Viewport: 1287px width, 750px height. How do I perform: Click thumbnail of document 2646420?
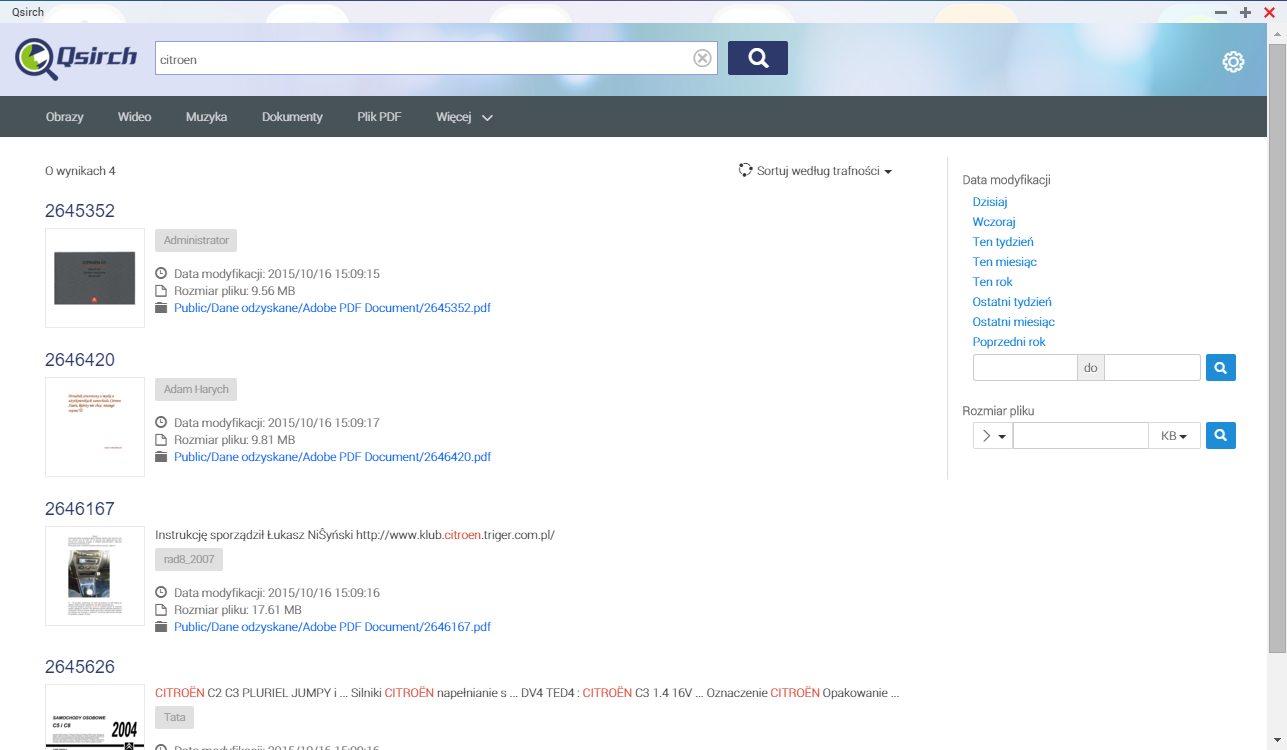pyautogui.click(x=95, y=427)
